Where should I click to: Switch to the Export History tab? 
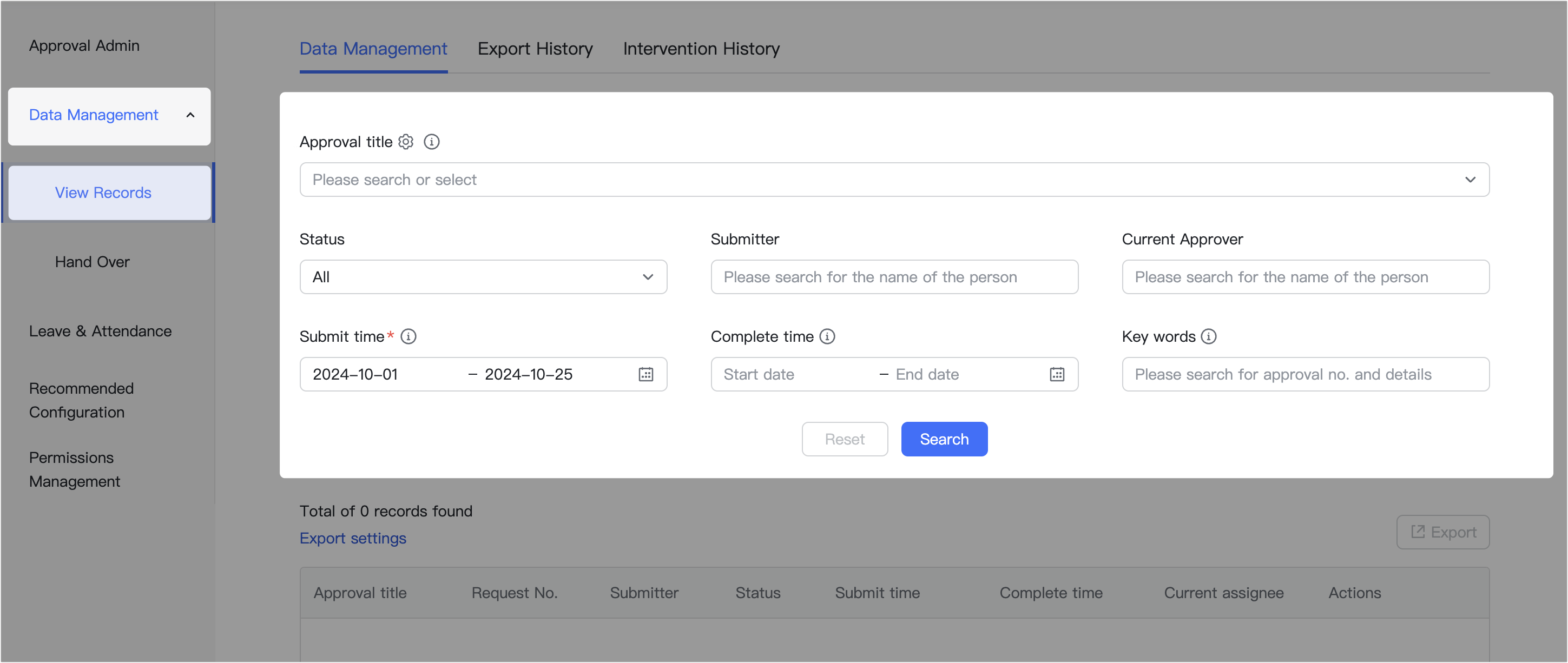[535, 49]
